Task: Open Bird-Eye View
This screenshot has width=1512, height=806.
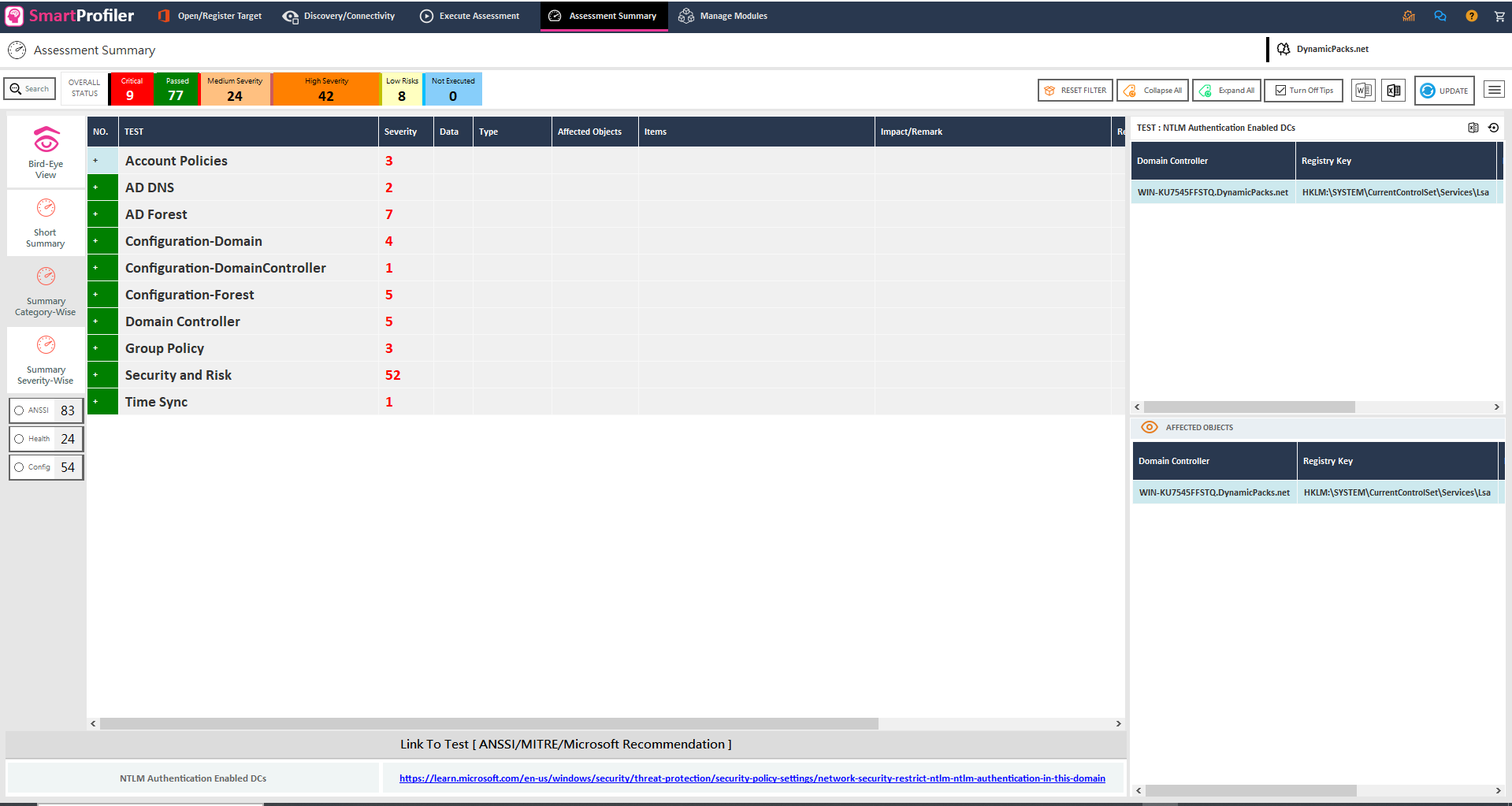Action: coord(46,152)
